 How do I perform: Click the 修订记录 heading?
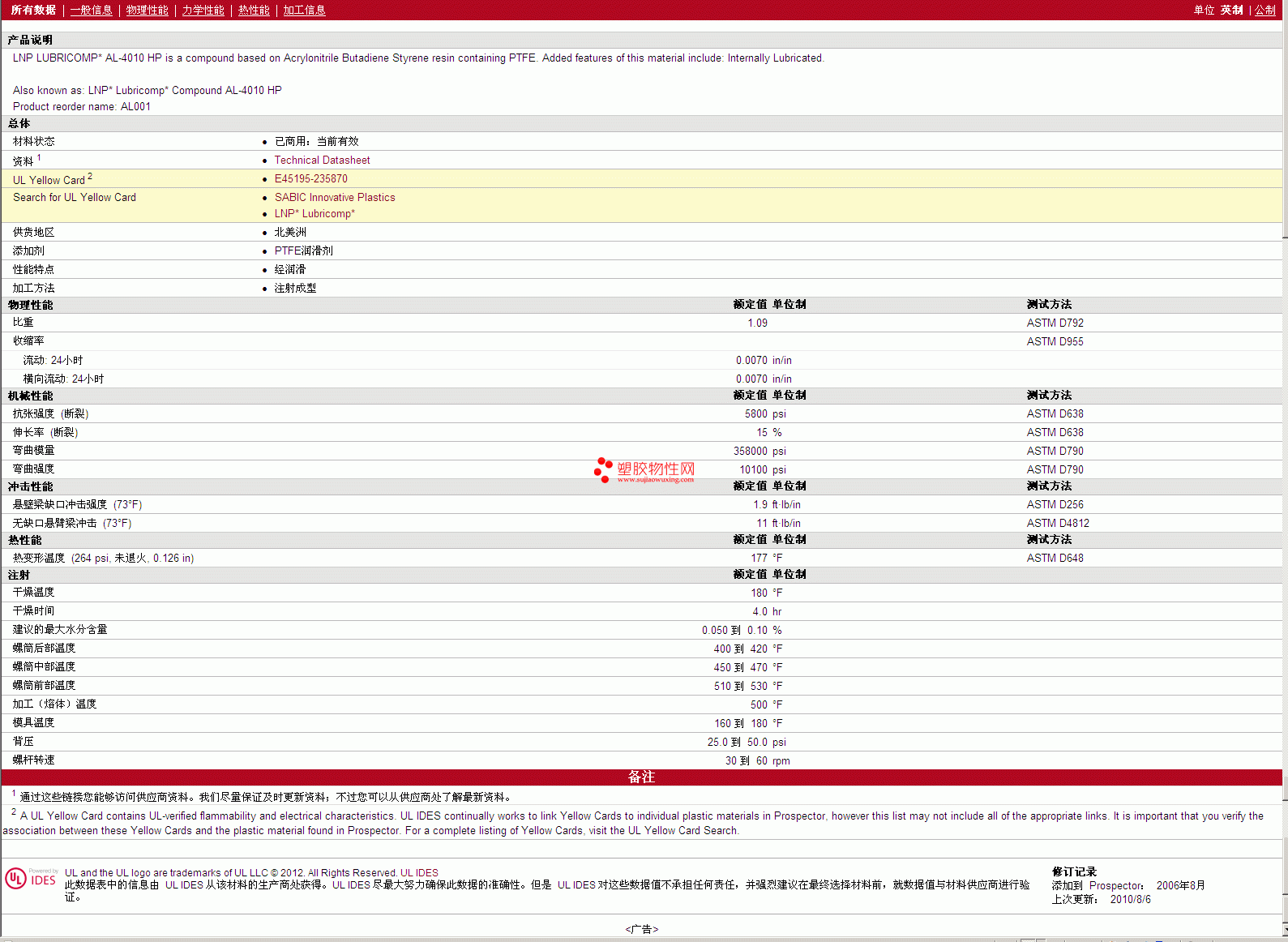[x=1074, y=872]
